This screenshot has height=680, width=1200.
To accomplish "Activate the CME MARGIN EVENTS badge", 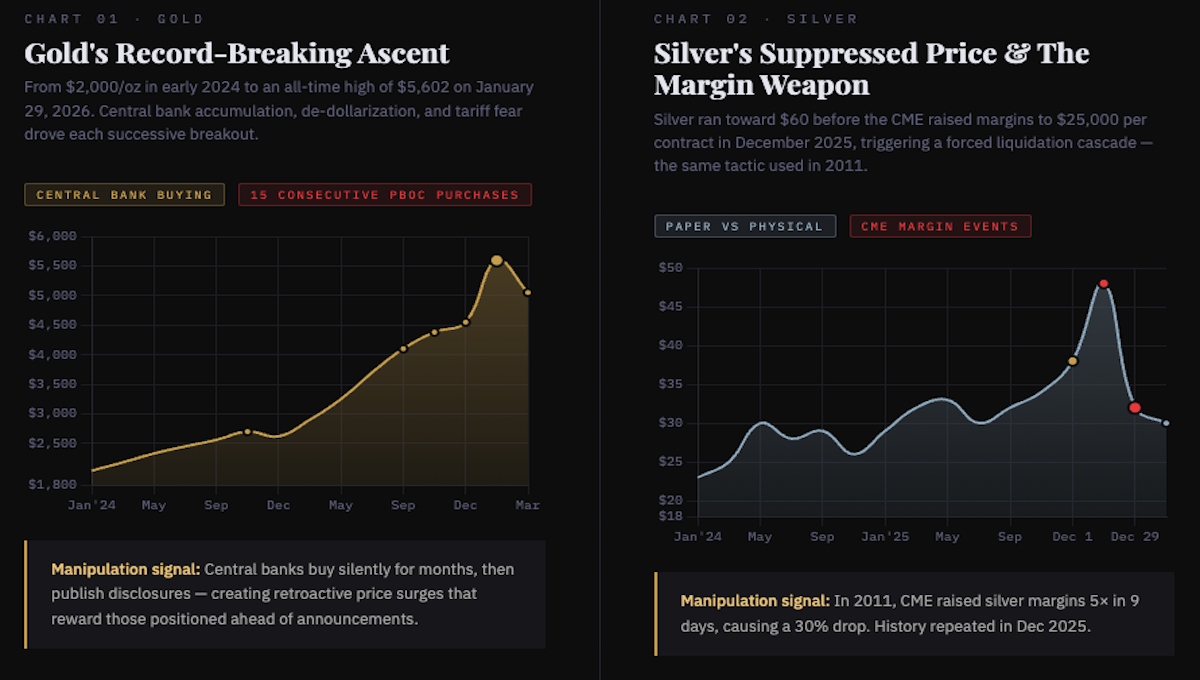I will (x=940, y=225).
